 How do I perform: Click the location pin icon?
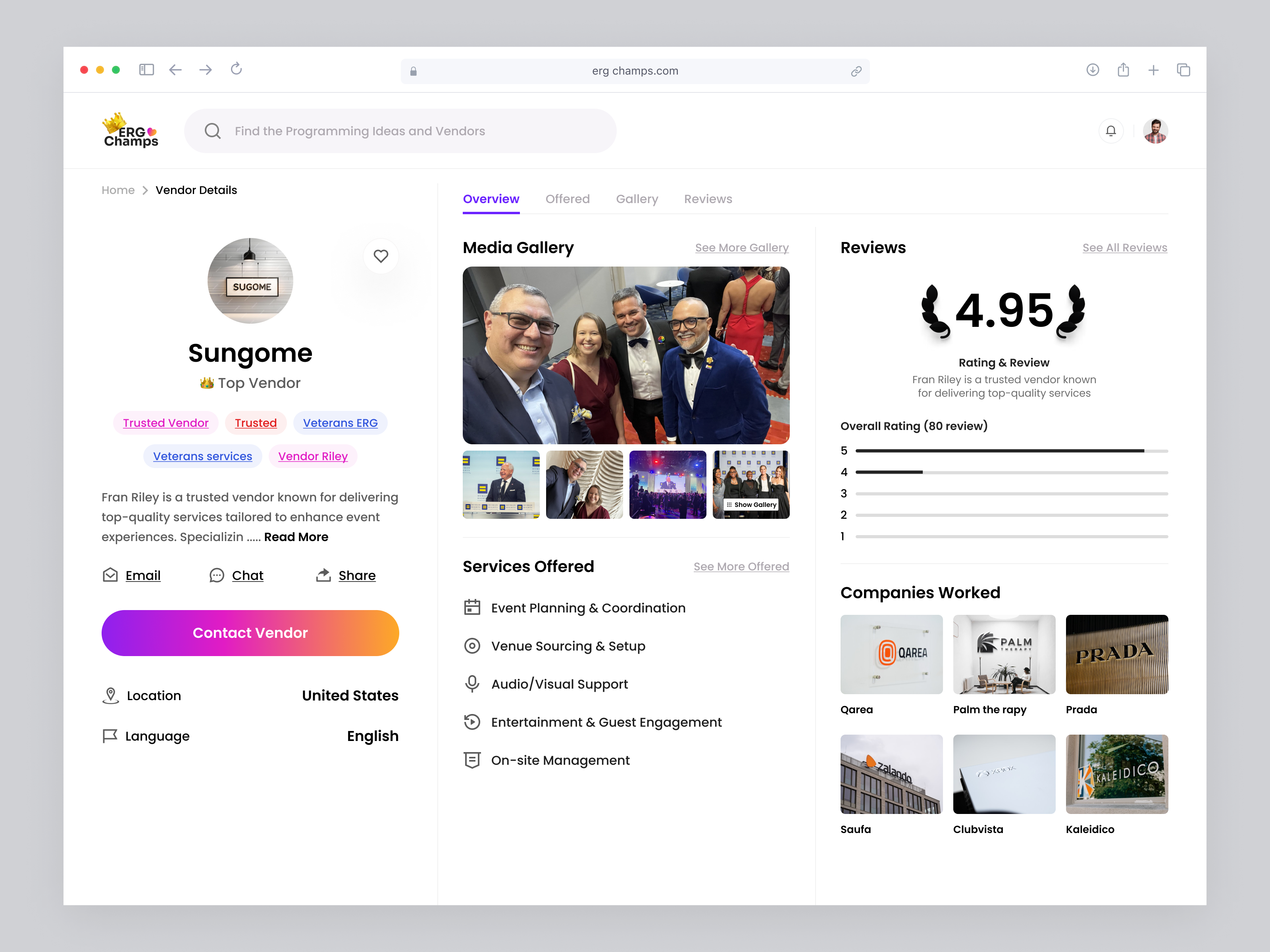[x=110, y=695]
